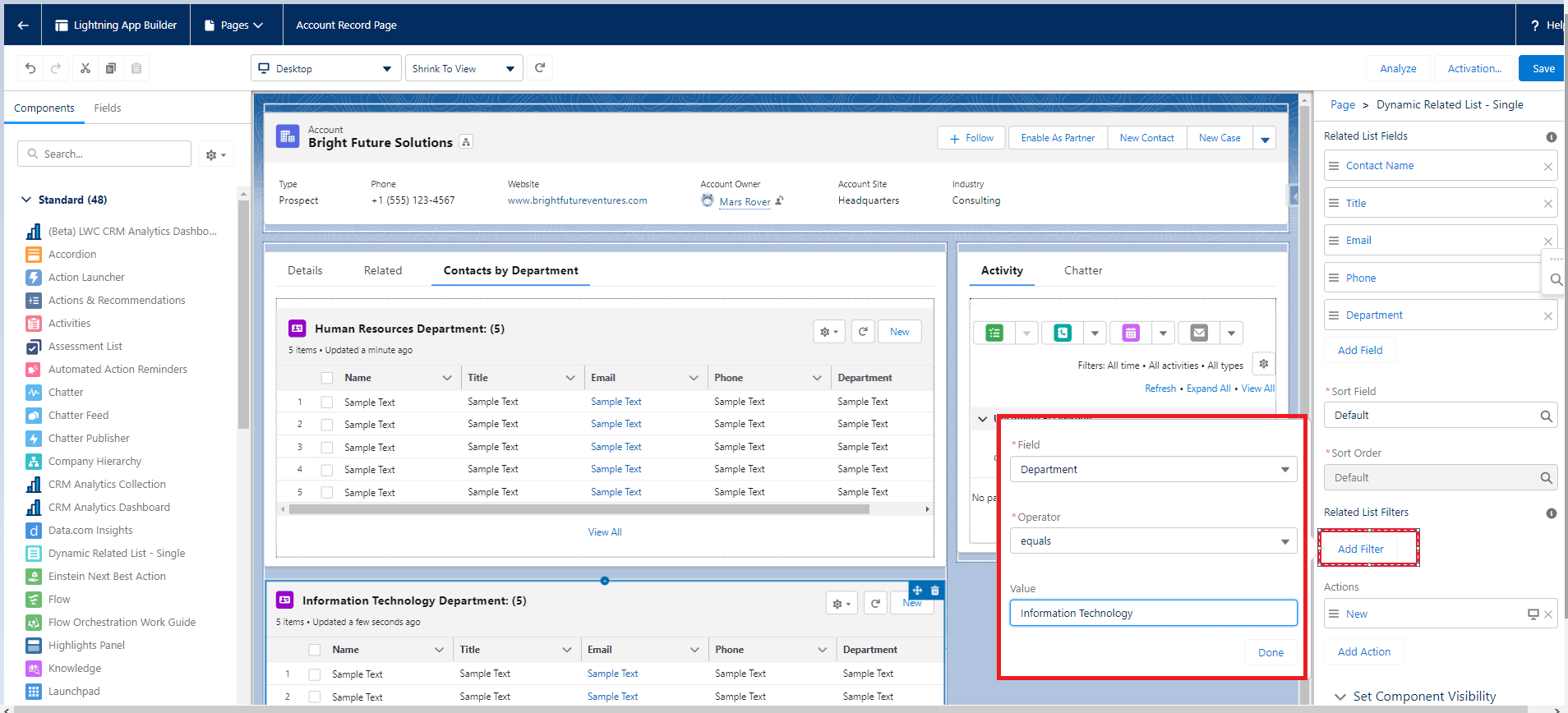Click the Value field with Information Technology

pos(1153,613)
